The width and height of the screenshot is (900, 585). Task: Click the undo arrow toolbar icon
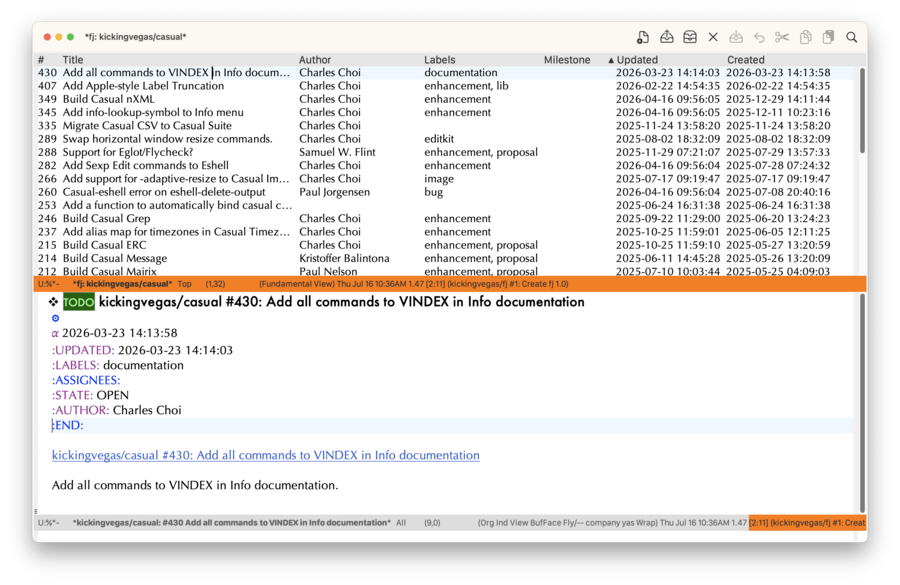759,37
